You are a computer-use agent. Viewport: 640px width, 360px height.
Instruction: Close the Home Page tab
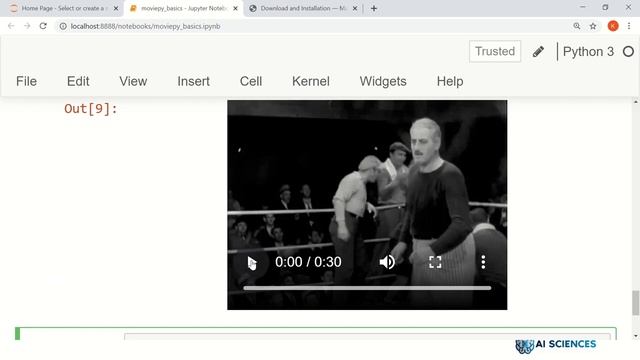pyautogui.click(x=116, y=8)
